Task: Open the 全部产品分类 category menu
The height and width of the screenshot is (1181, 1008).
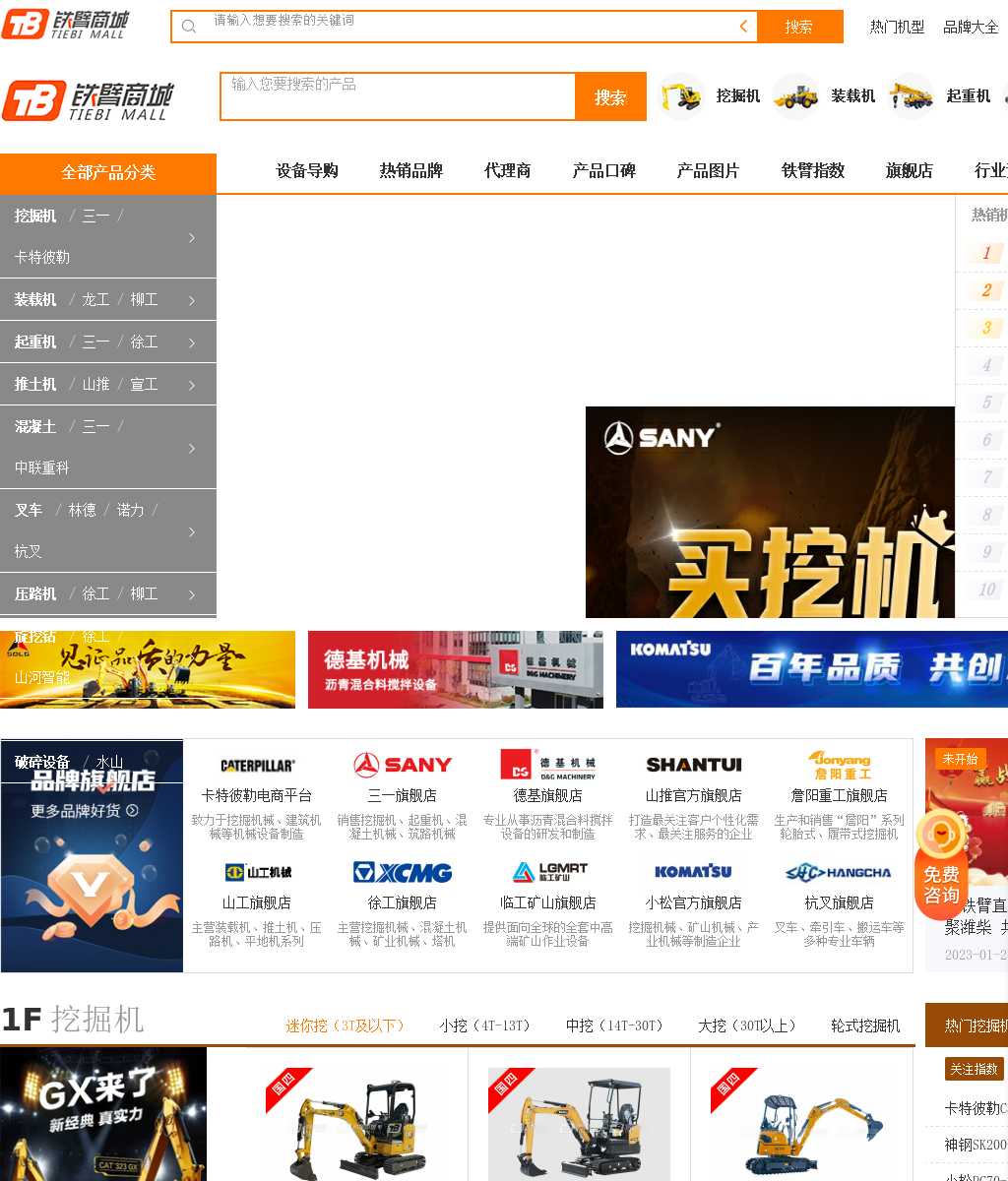Action: pyautogui.click(x=108, y=173)
